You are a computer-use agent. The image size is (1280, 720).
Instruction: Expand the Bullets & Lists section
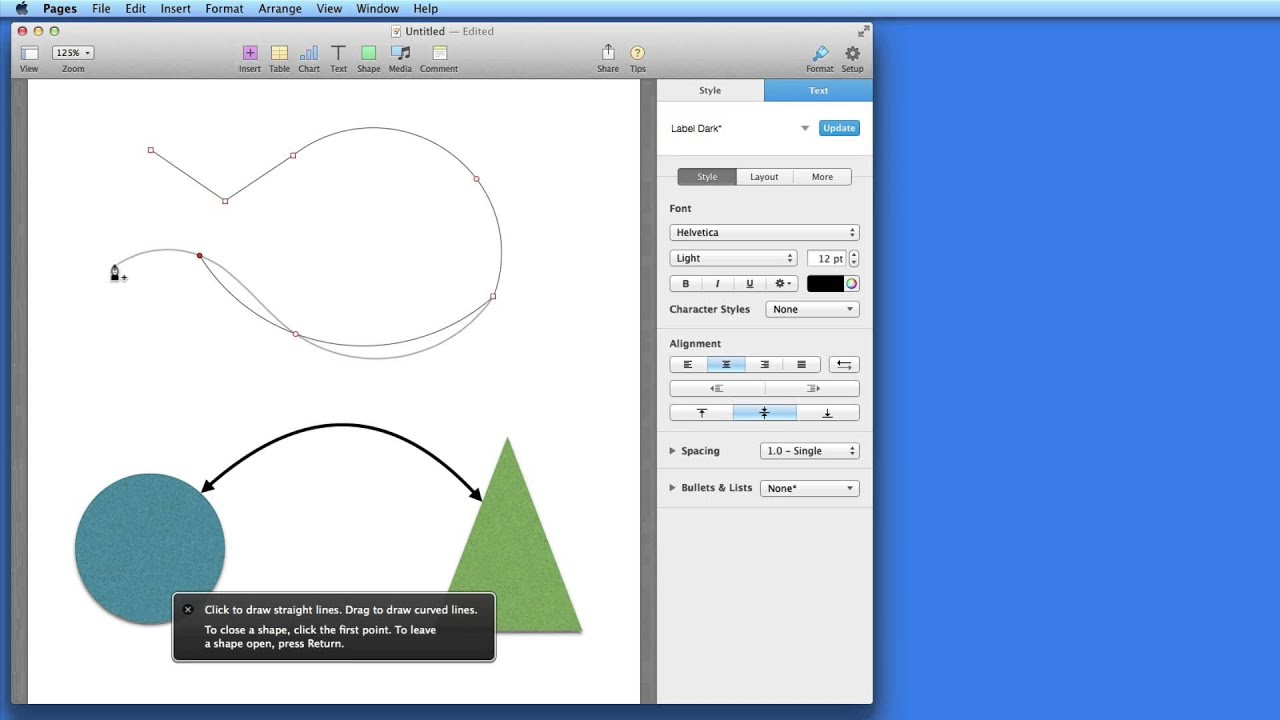point(673,488)
